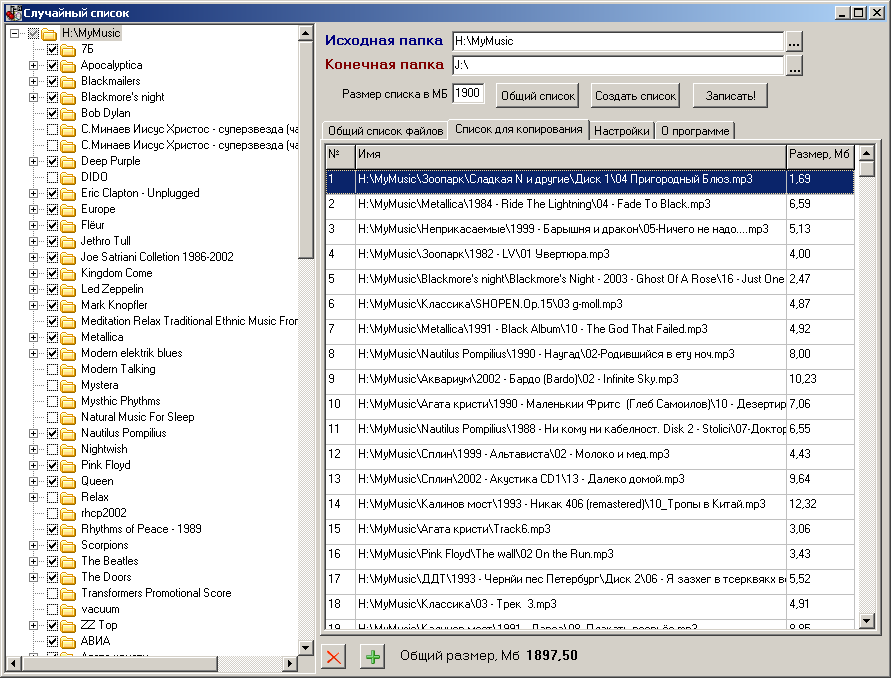
Task: Click the The Beatles folder icon
Action: coord(68,561)
